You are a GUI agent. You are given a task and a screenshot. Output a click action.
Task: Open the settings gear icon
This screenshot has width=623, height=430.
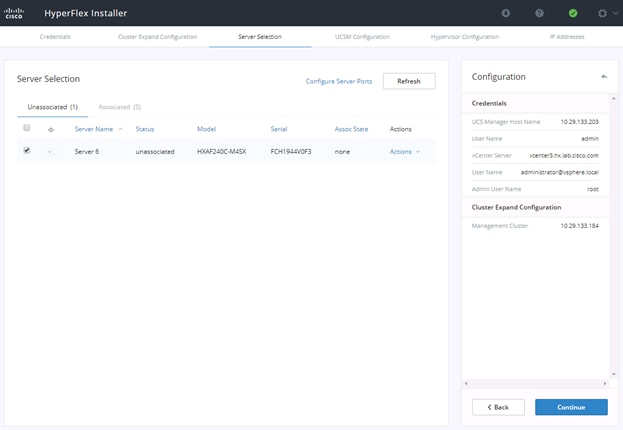tap(602, 13)
